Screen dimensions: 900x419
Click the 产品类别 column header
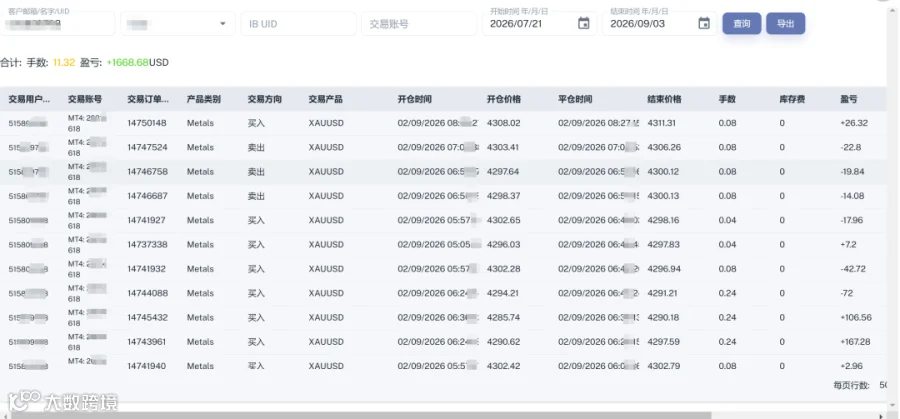coord(204,99)
